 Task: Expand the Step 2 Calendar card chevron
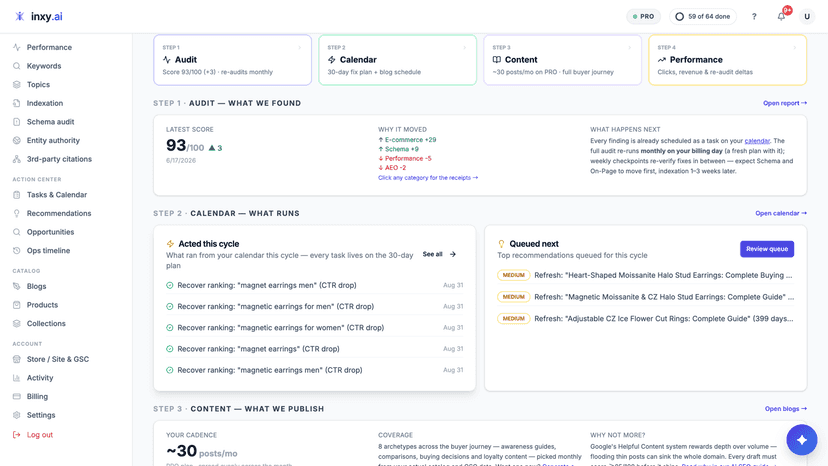[465, 48]
